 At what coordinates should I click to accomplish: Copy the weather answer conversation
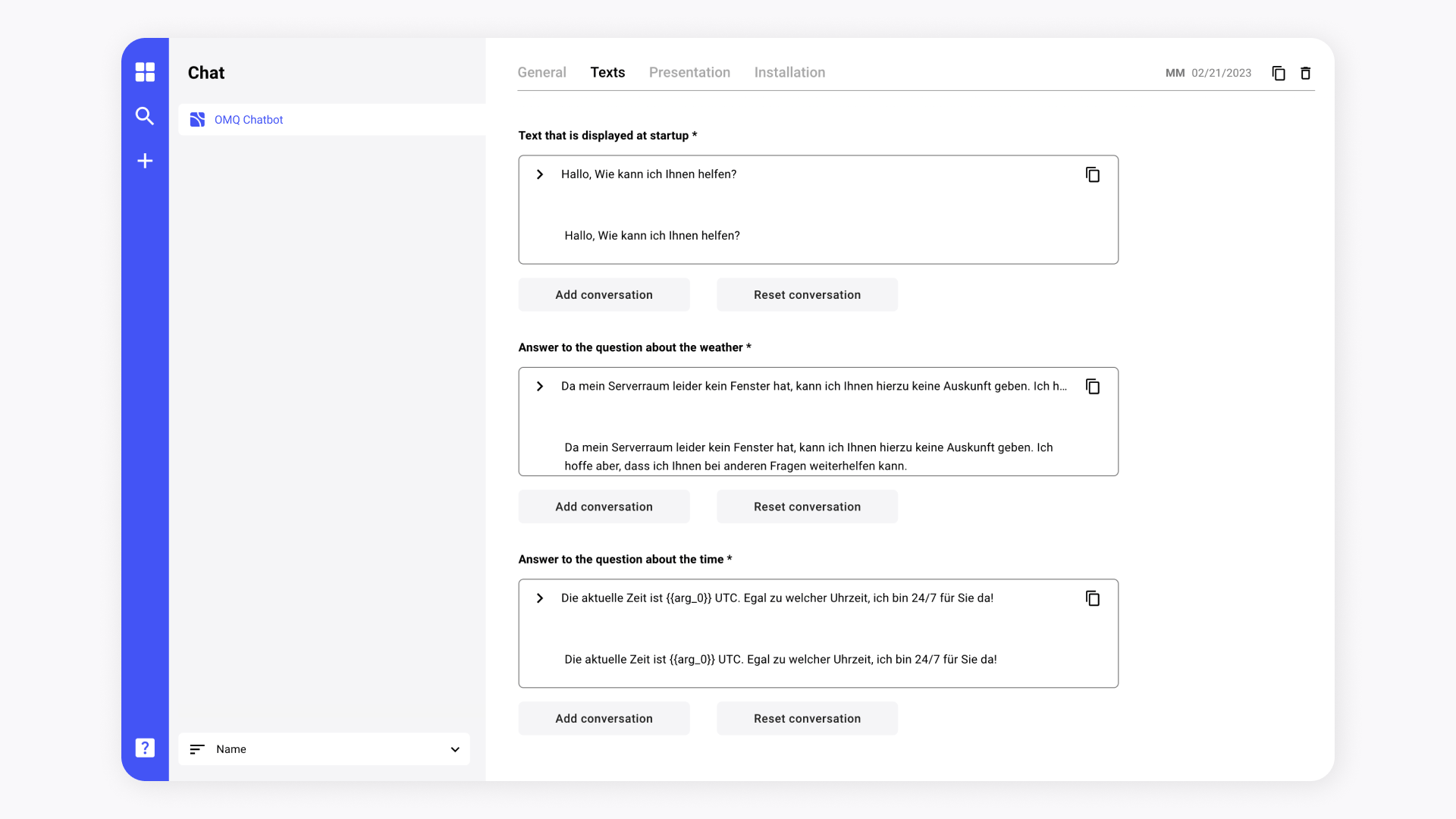(1093, 387)
